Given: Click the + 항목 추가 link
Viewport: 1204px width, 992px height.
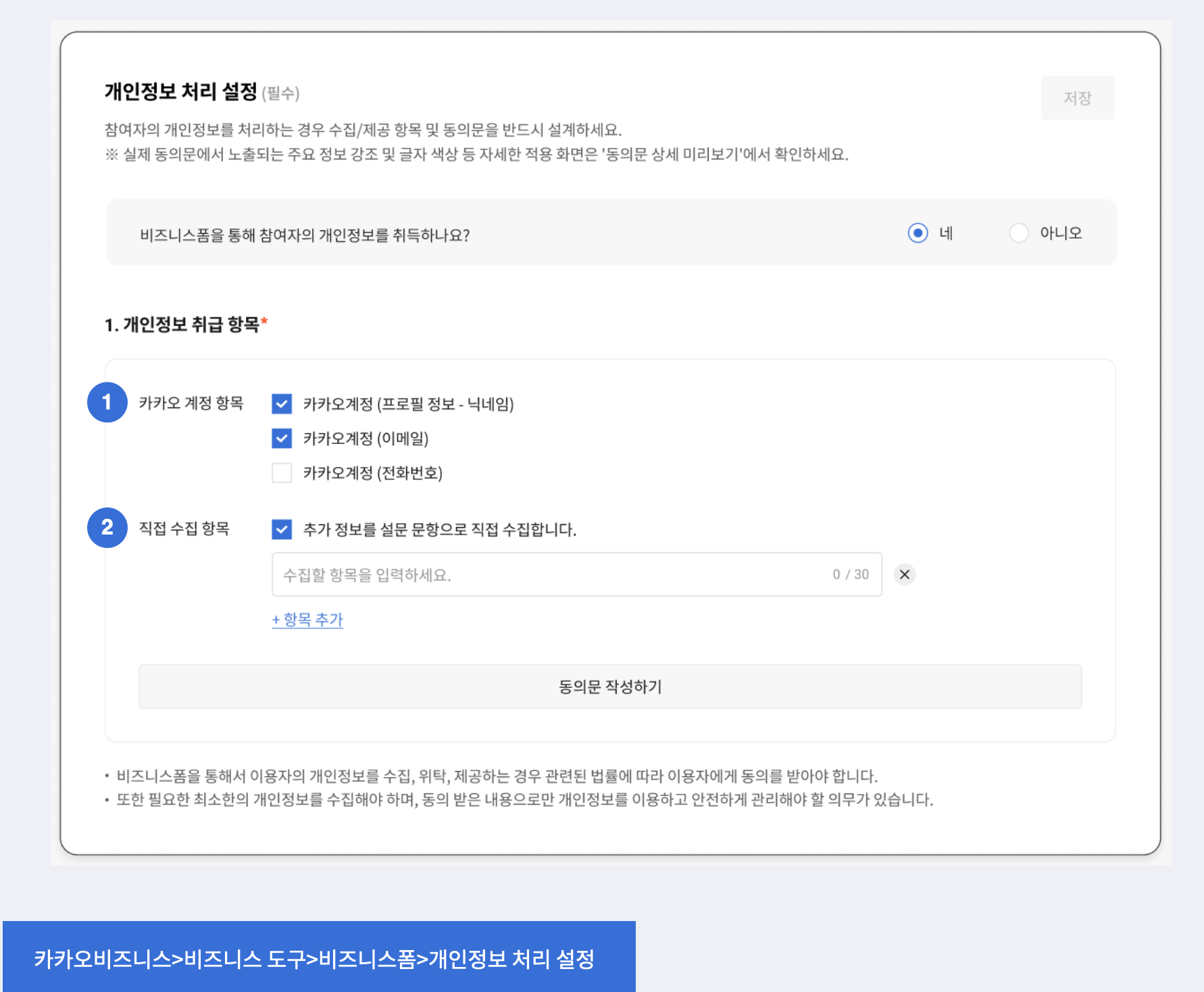Looking at the screenshot, I should [x=307, y=620].
